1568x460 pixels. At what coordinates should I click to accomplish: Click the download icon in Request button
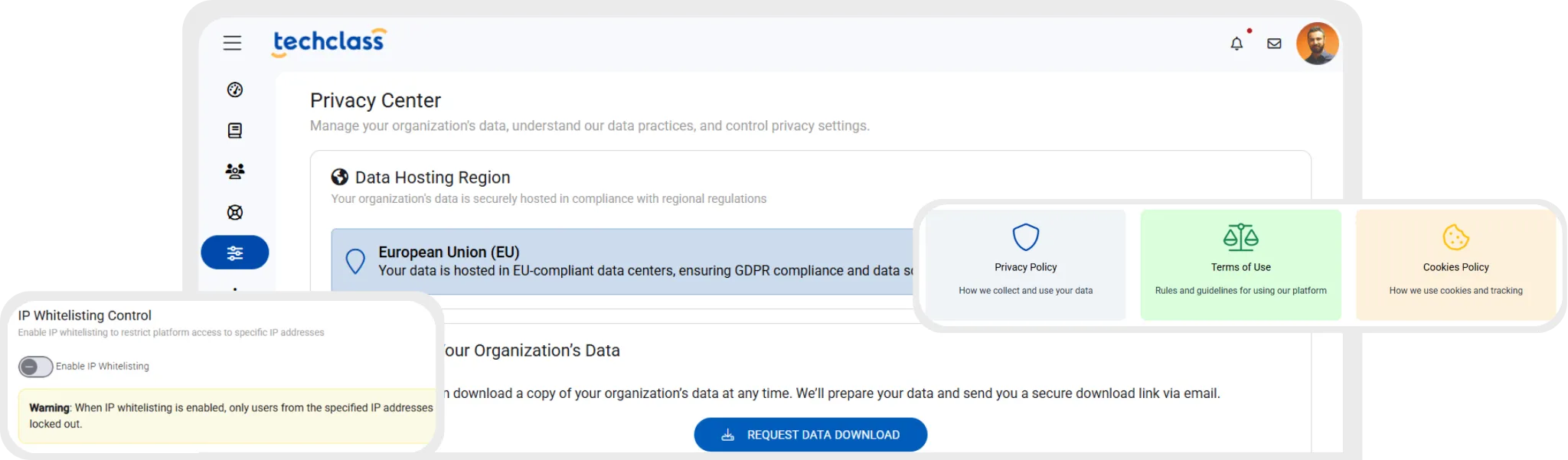(x=728, y=435)
